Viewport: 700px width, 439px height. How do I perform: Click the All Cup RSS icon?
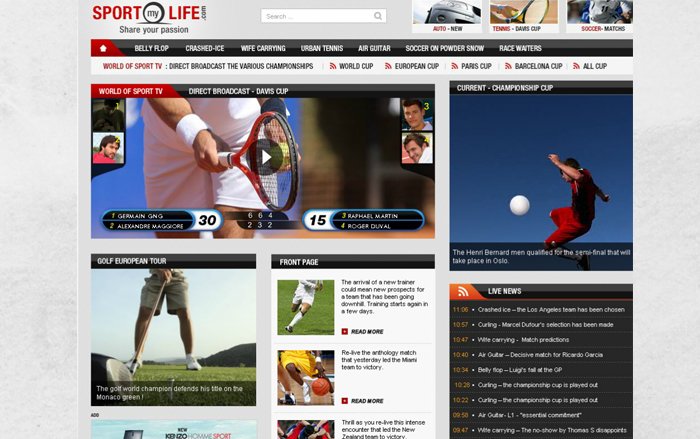click(x=576, y=67)
